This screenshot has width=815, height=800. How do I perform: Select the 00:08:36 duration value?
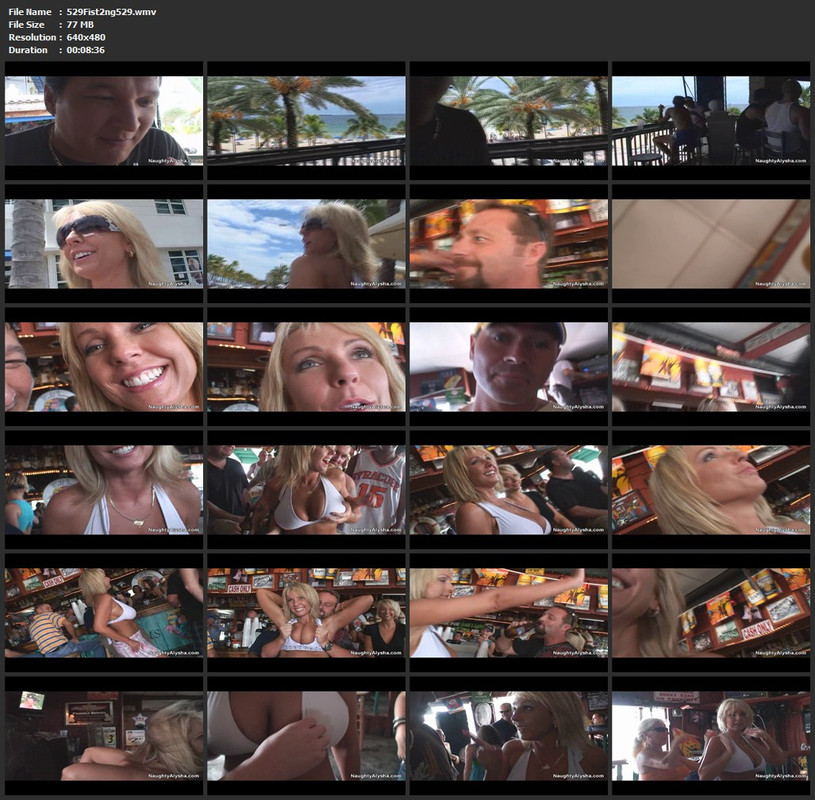coord(85,50)
